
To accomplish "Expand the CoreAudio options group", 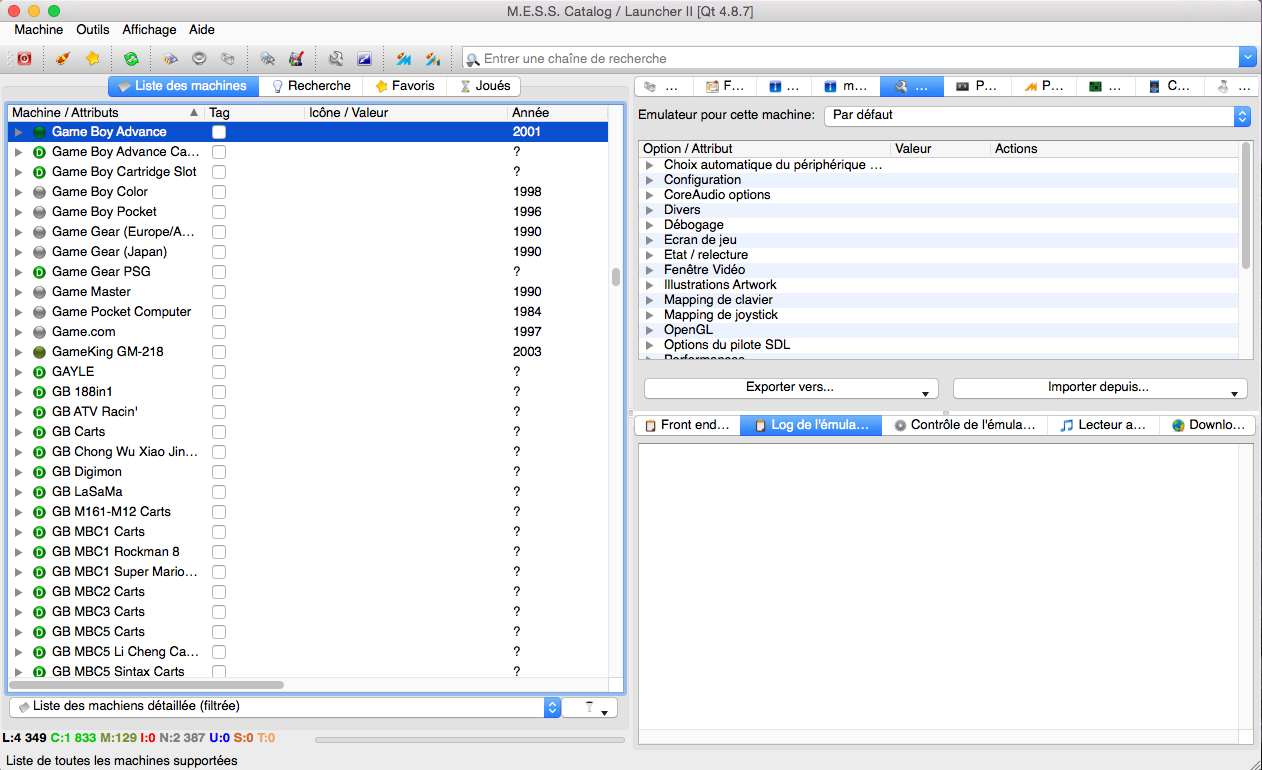I will [x=650, y=195].
